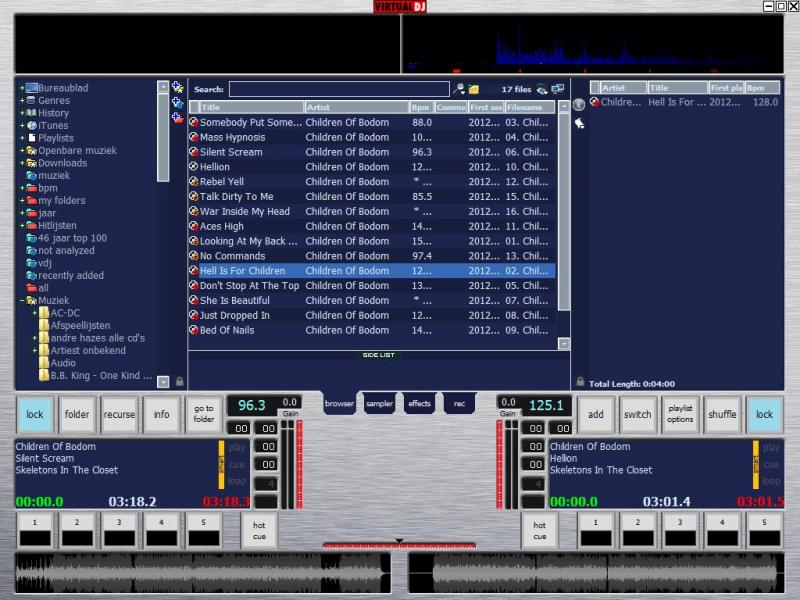Click the crossfader slider at bottom center
Image resolution: width=800 pixels, height=600 pixels.
(399, 544)
